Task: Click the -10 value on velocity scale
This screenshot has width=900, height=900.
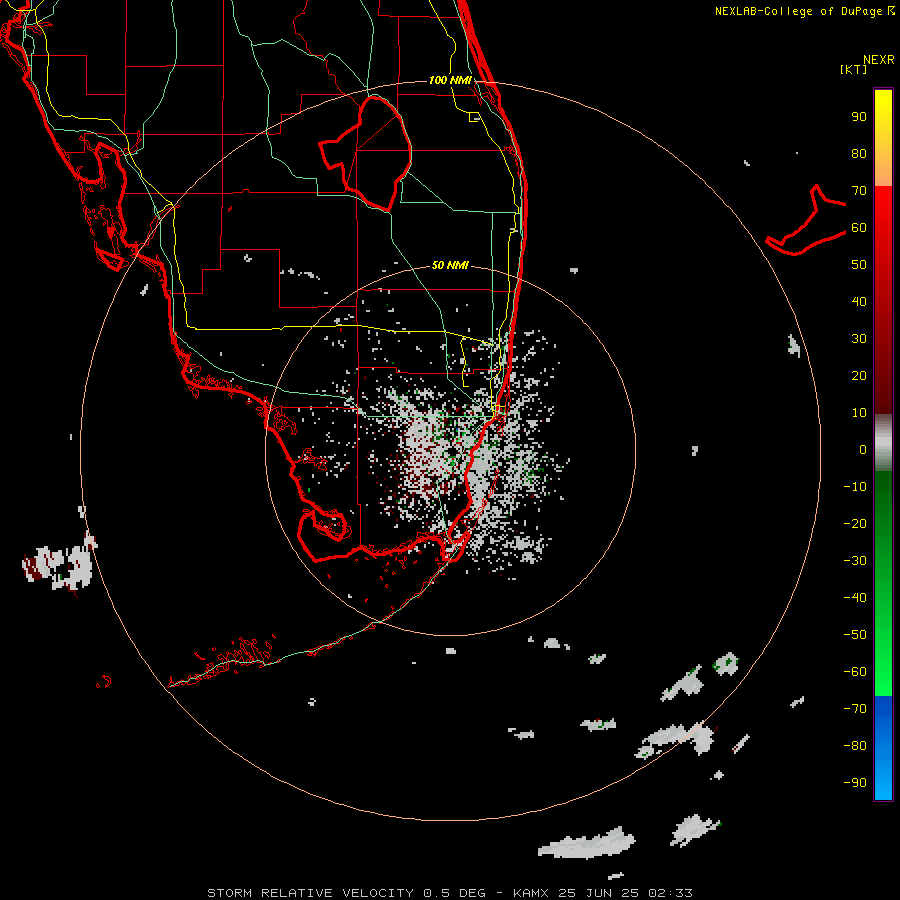Action: click(855, 487)
